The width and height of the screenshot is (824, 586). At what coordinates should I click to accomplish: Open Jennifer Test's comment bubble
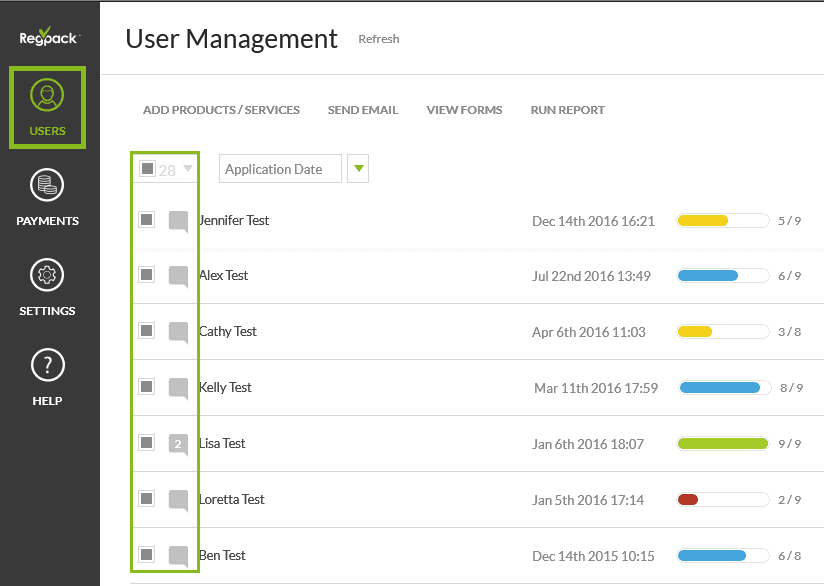click(178, 221)
